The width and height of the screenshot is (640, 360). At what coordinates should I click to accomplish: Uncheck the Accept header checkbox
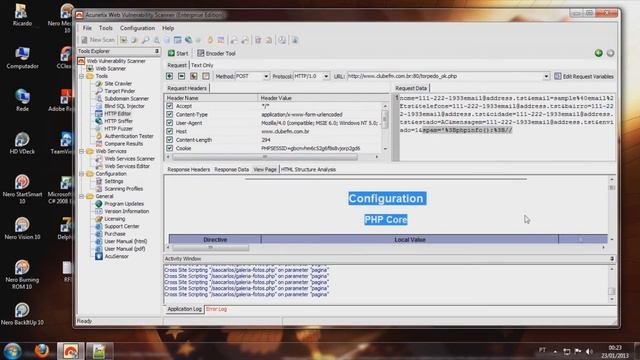[x=169, y=106]
